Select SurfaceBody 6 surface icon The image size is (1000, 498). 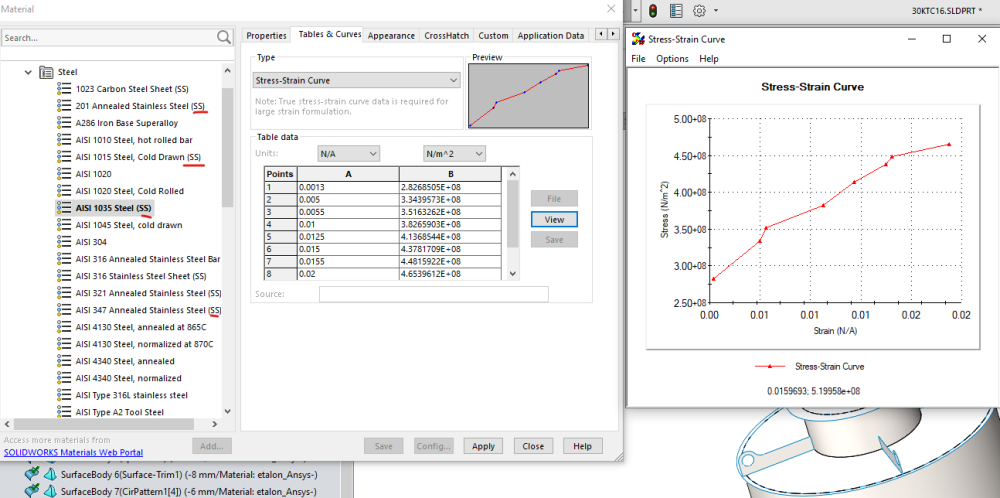tap(50, 475)
